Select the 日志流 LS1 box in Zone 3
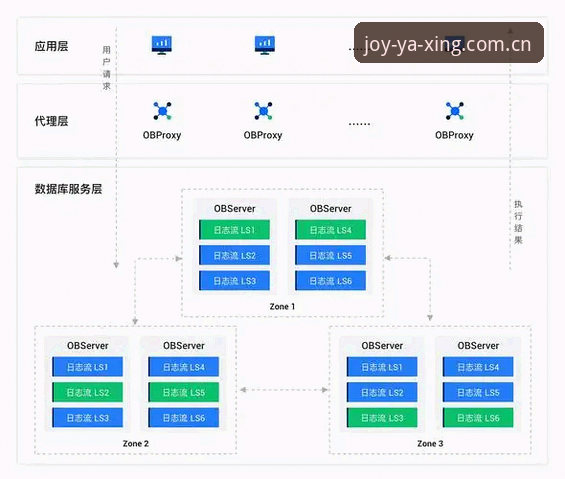 [x=382, y=367]
